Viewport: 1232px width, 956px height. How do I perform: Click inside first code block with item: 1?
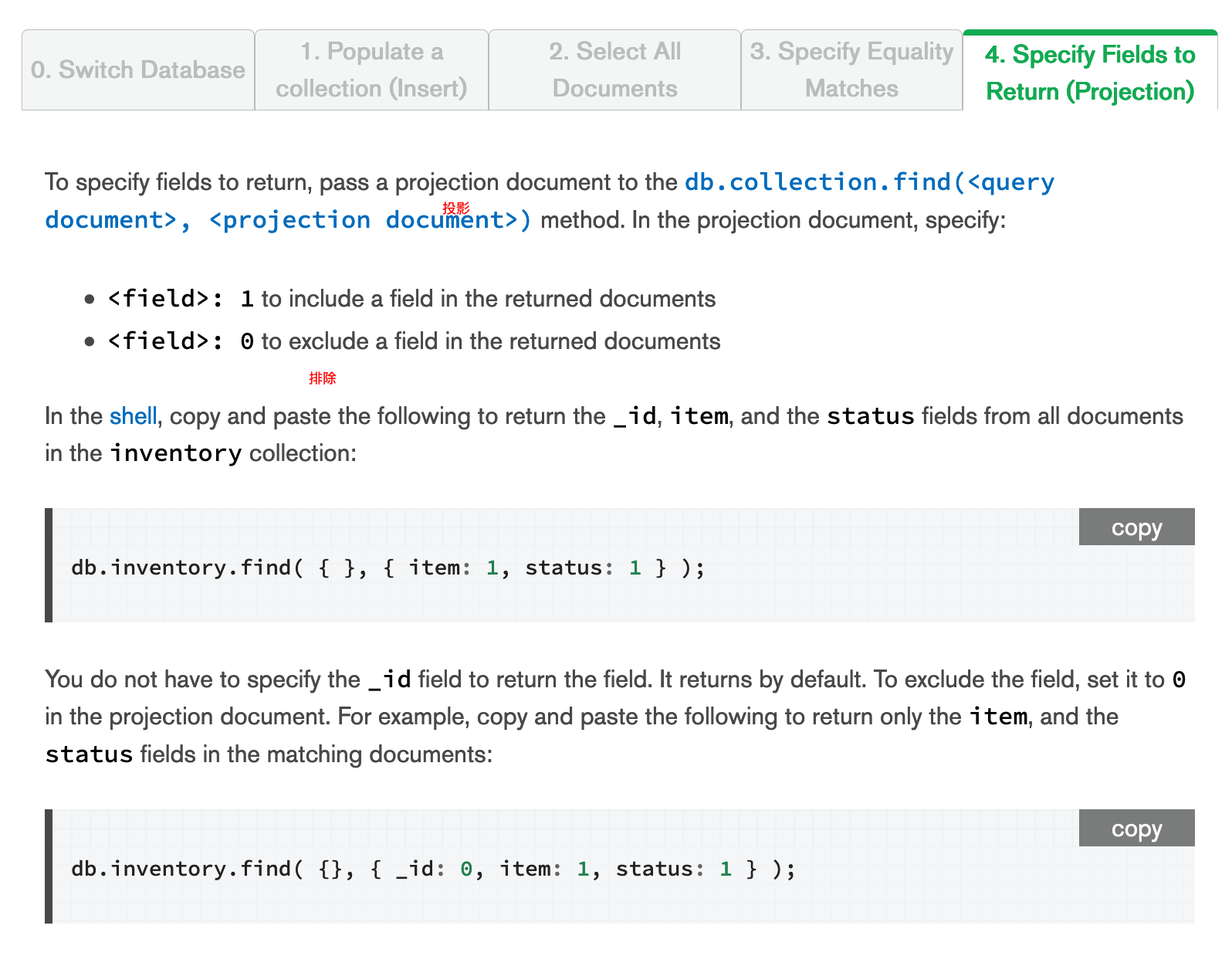388,568
